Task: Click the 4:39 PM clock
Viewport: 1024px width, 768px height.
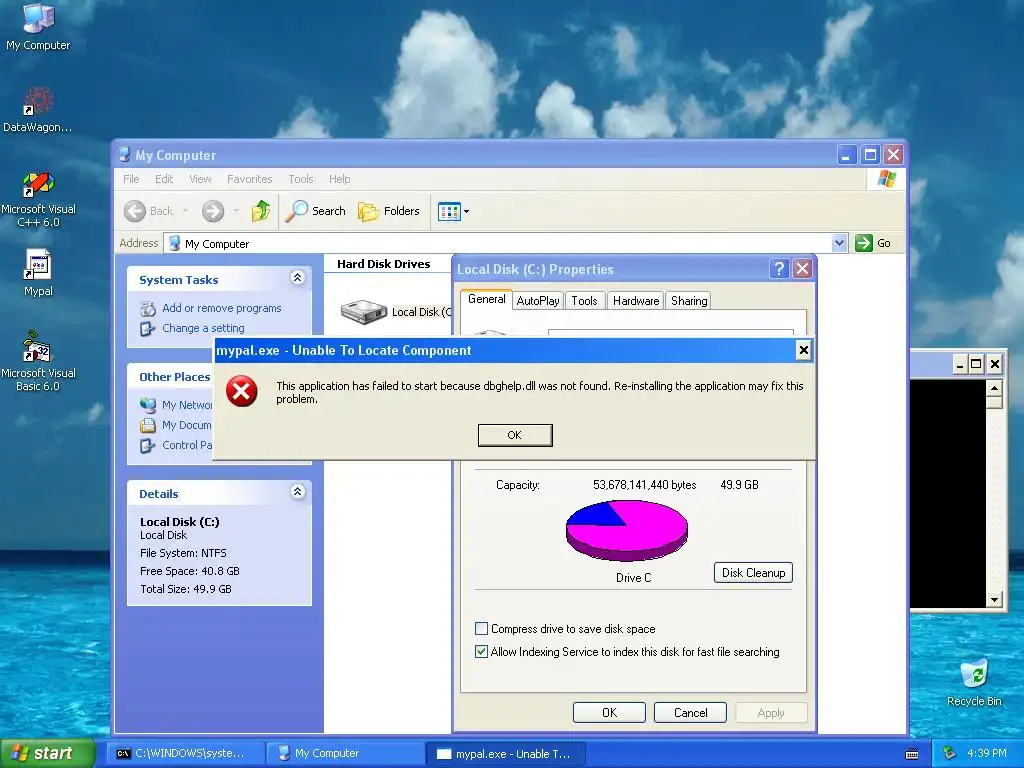Action: point(987,754)
